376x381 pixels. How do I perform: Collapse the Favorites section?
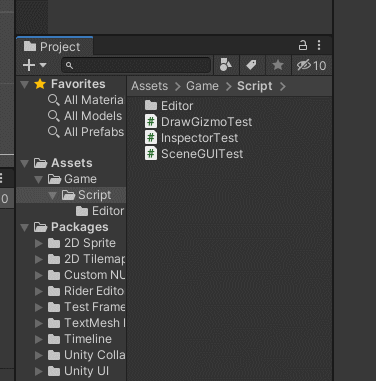(x=24, y=84)
